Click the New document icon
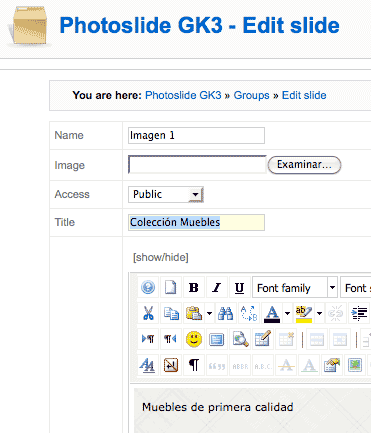Screen dimensions: 371x433 171,287
